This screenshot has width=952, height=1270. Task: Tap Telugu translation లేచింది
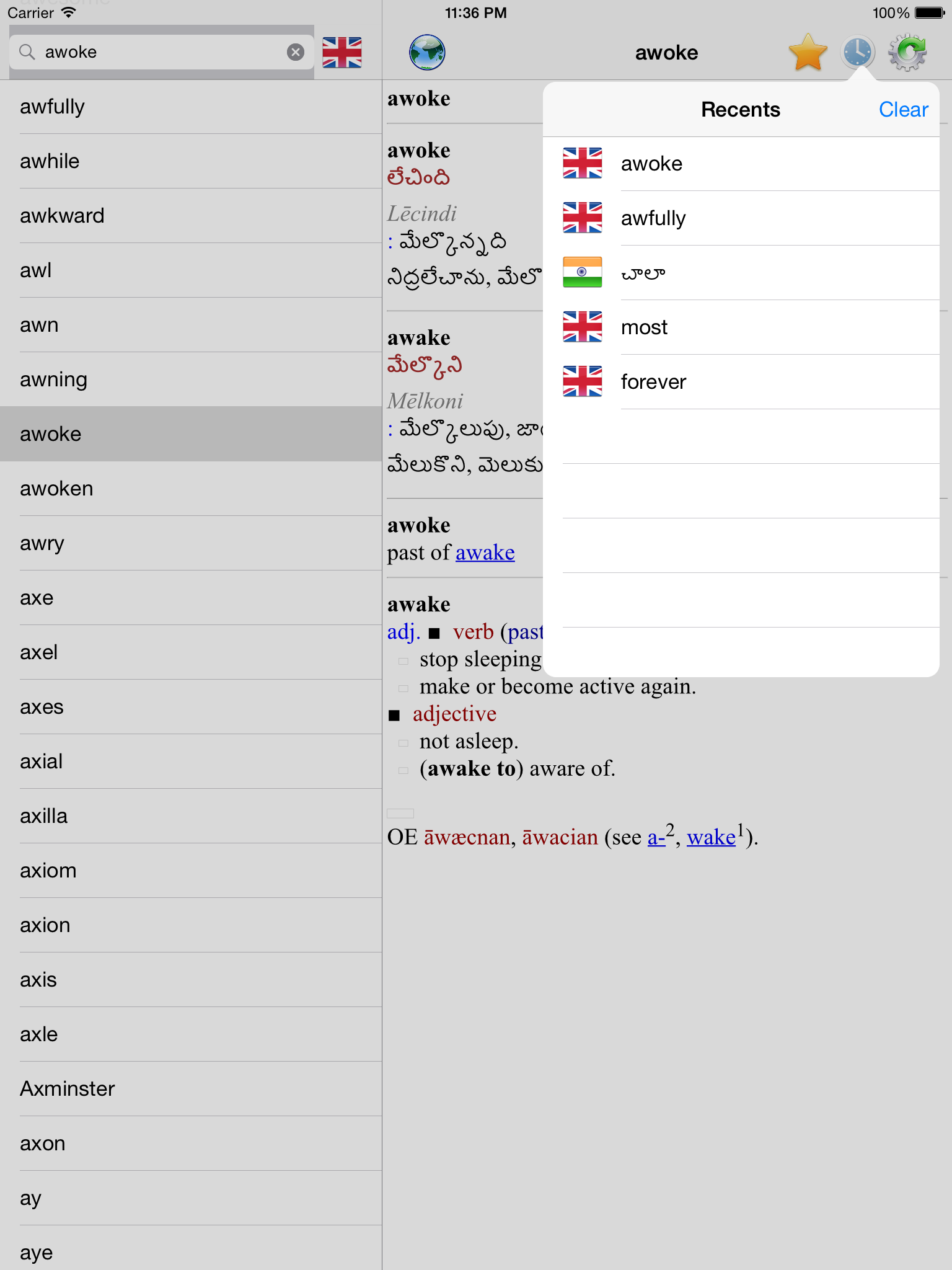click(x=418, y=178)
